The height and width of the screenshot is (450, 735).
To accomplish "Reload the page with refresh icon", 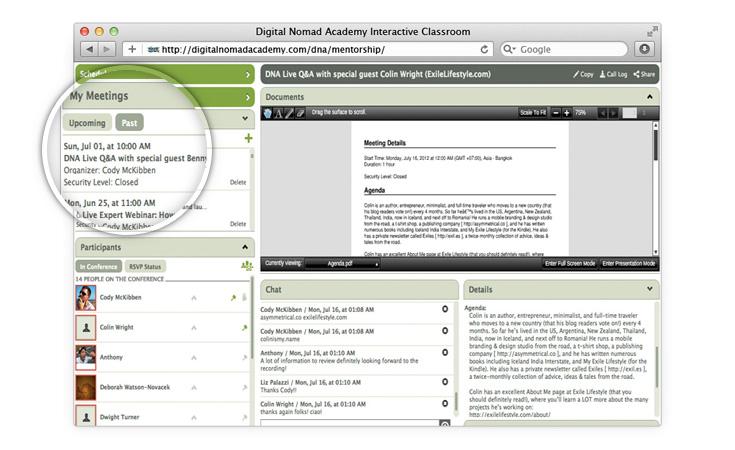I will pos(484,49).
